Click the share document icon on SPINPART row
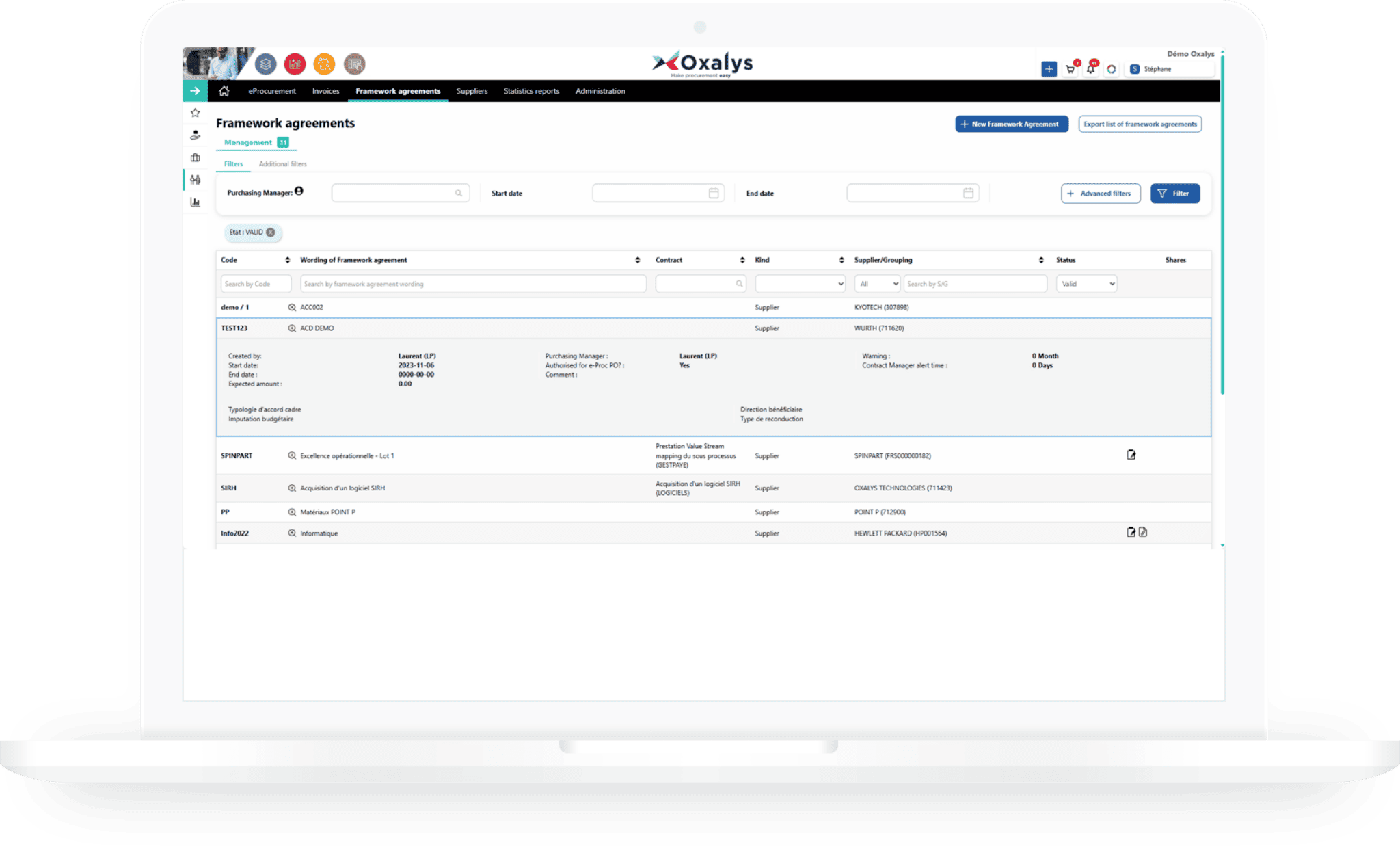Viewport: 1400px width, 846px height. pyautogui.click(x=1131, y=454)
